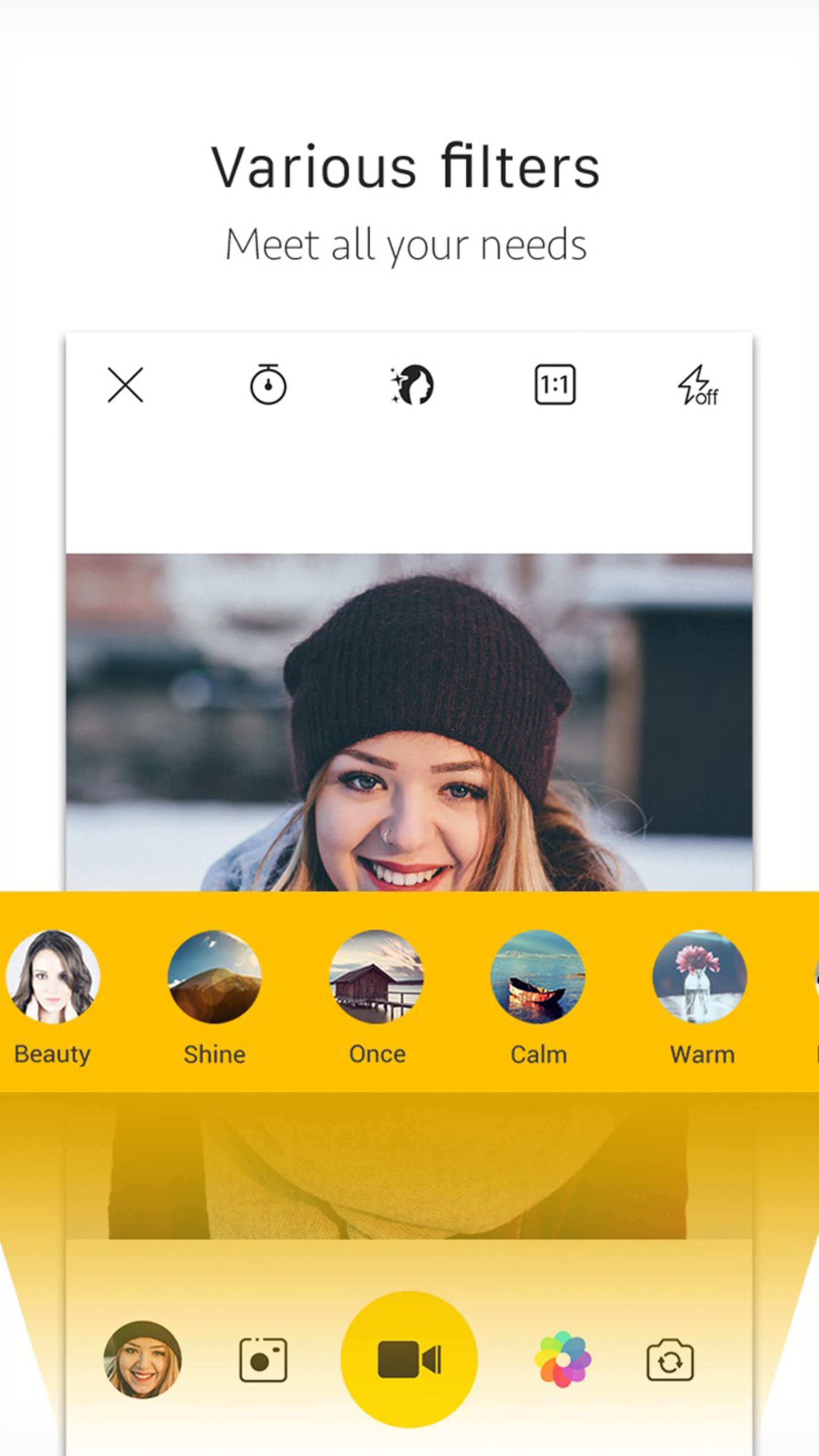Toggle the flash off icon
This screenshot has height=1456, width=819.
pyautogui.click(x=697, y=385)
